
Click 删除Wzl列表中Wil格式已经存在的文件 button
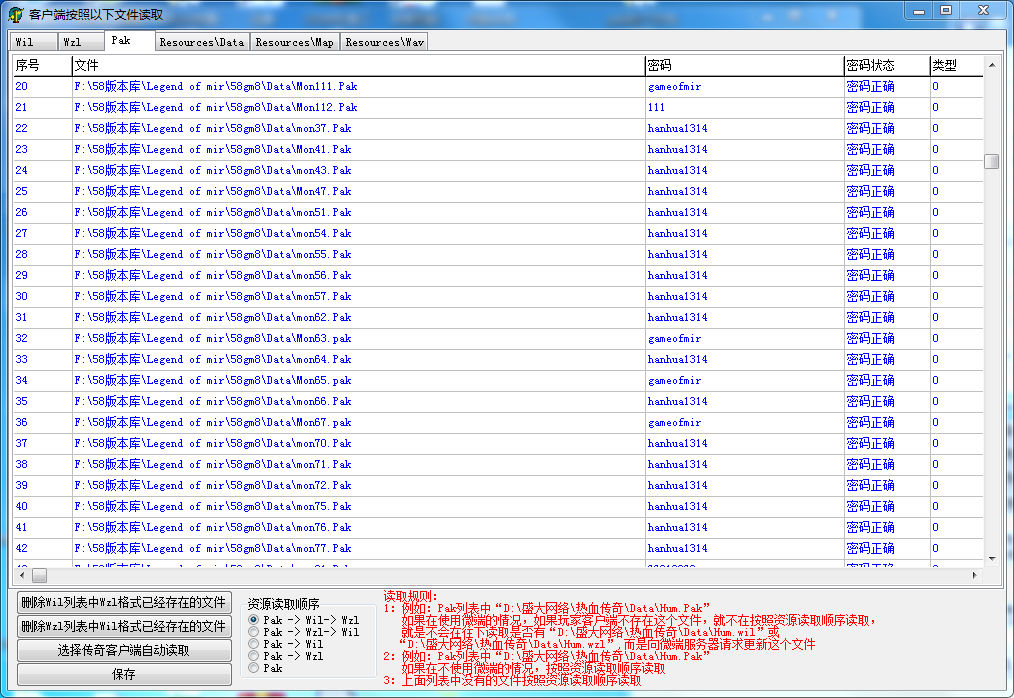coord(124,626)
